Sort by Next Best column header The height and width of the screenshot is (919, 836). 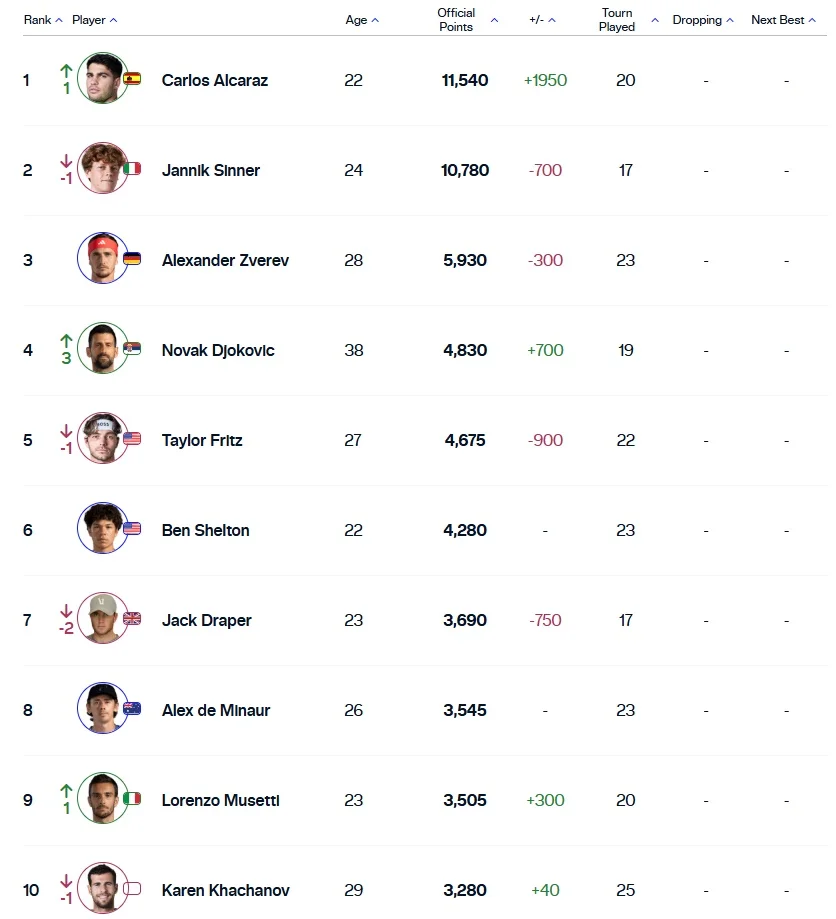[784, 20]
